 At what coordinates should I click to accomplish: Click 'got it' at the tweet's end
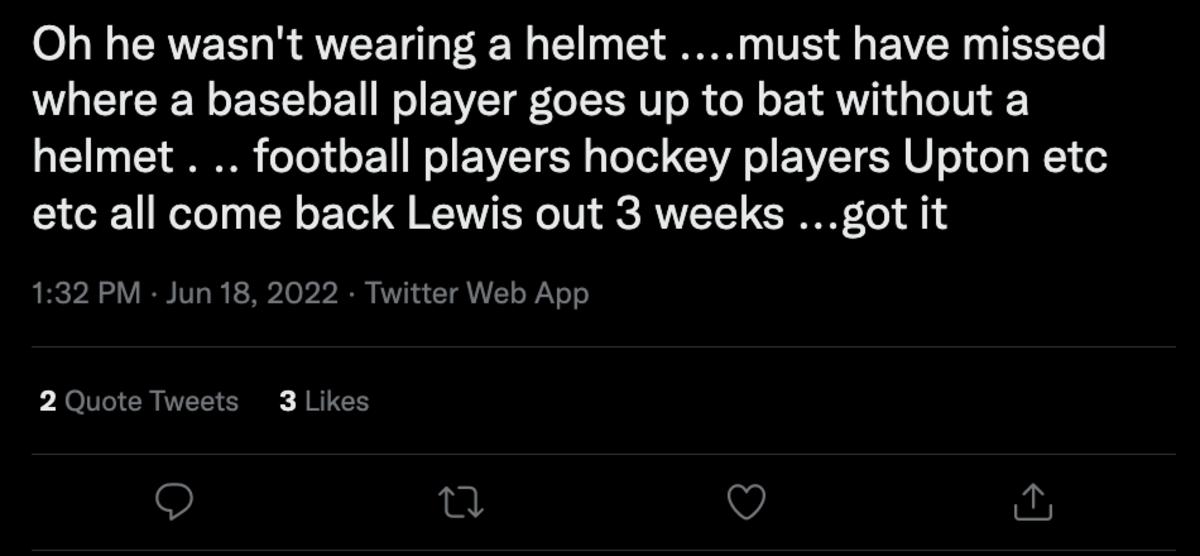click(895, 216)
